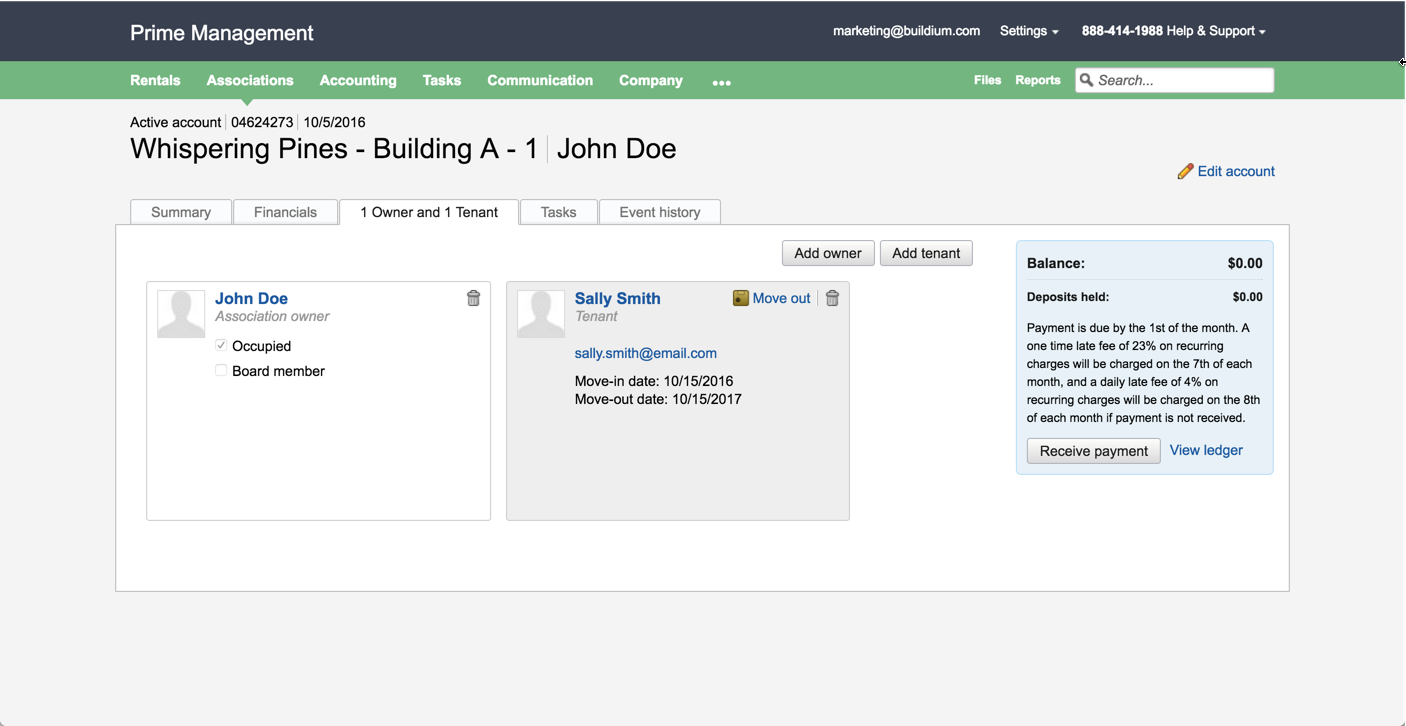
Task: Expand the Settings dropdown
Action: [x=1028, y=31]
